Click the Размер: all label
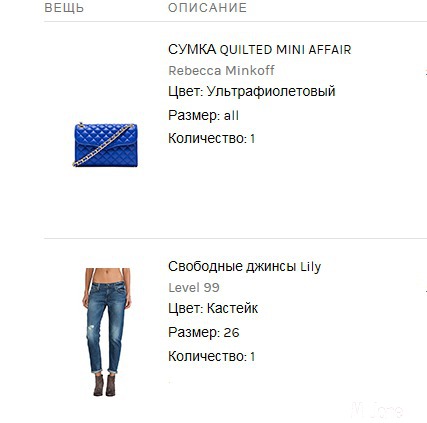The image size is (427, 423). pyautogui.click(x=203, y=116)
